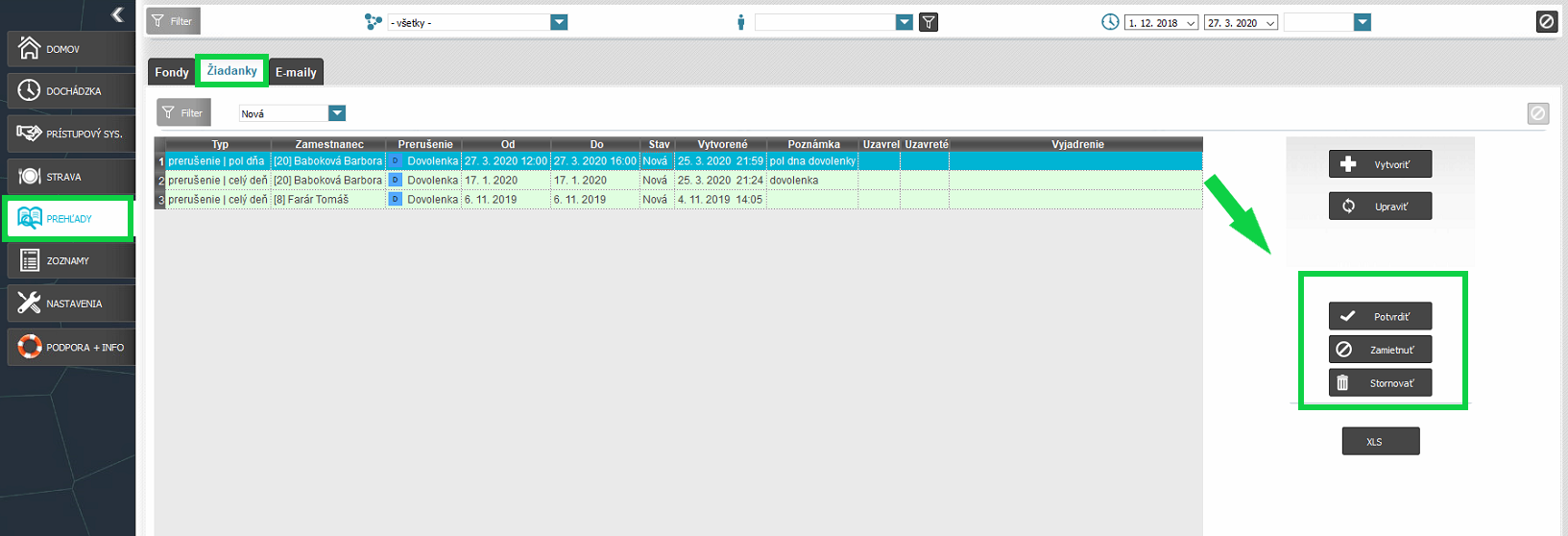The width and height of the screenshot is (1568, 536).
Task: Sort by the Od column header
Action: [x=507, y=144]
